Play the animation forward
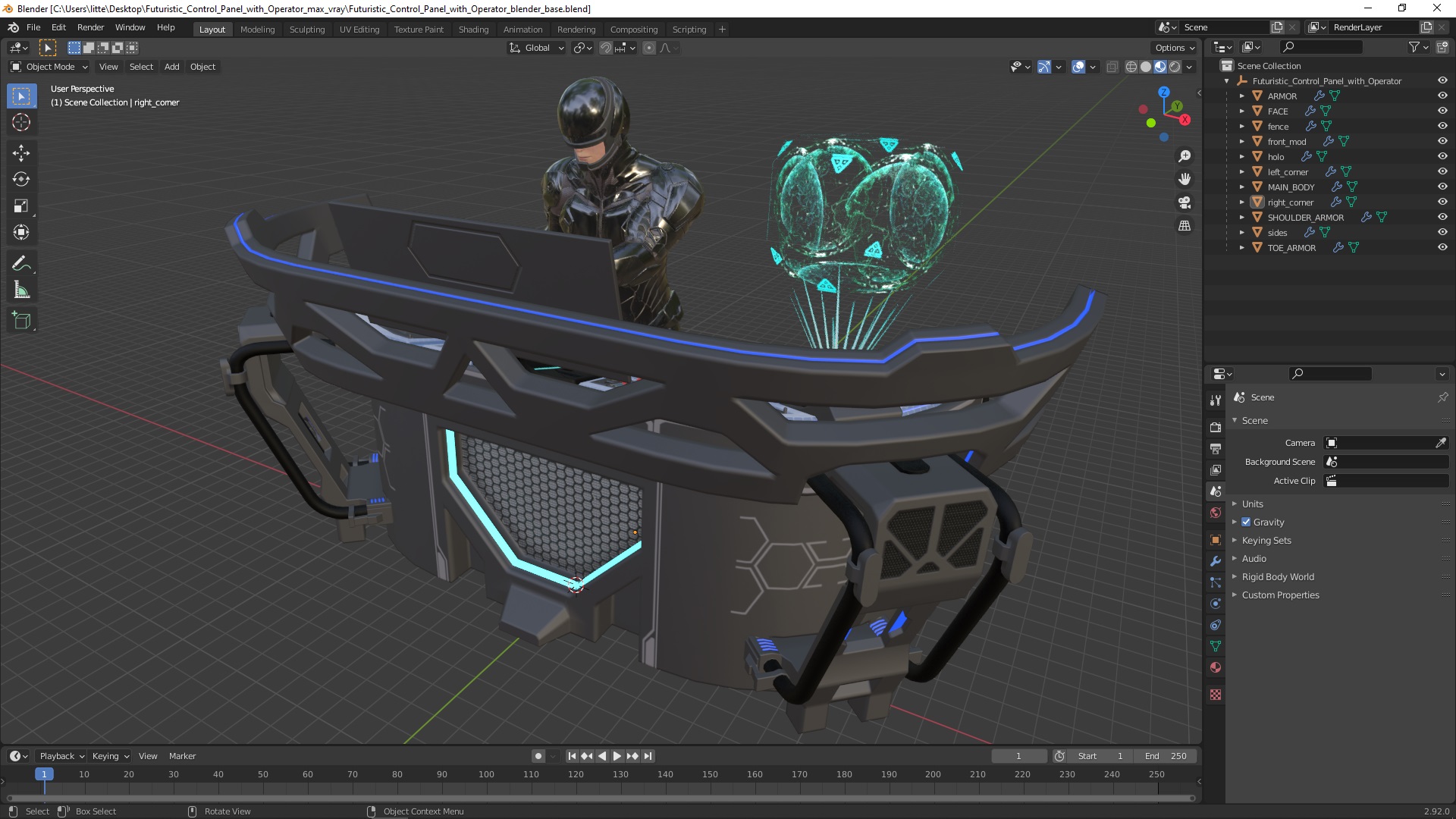The height and width of the screenshot is (819, 1456). coord(617,756)
